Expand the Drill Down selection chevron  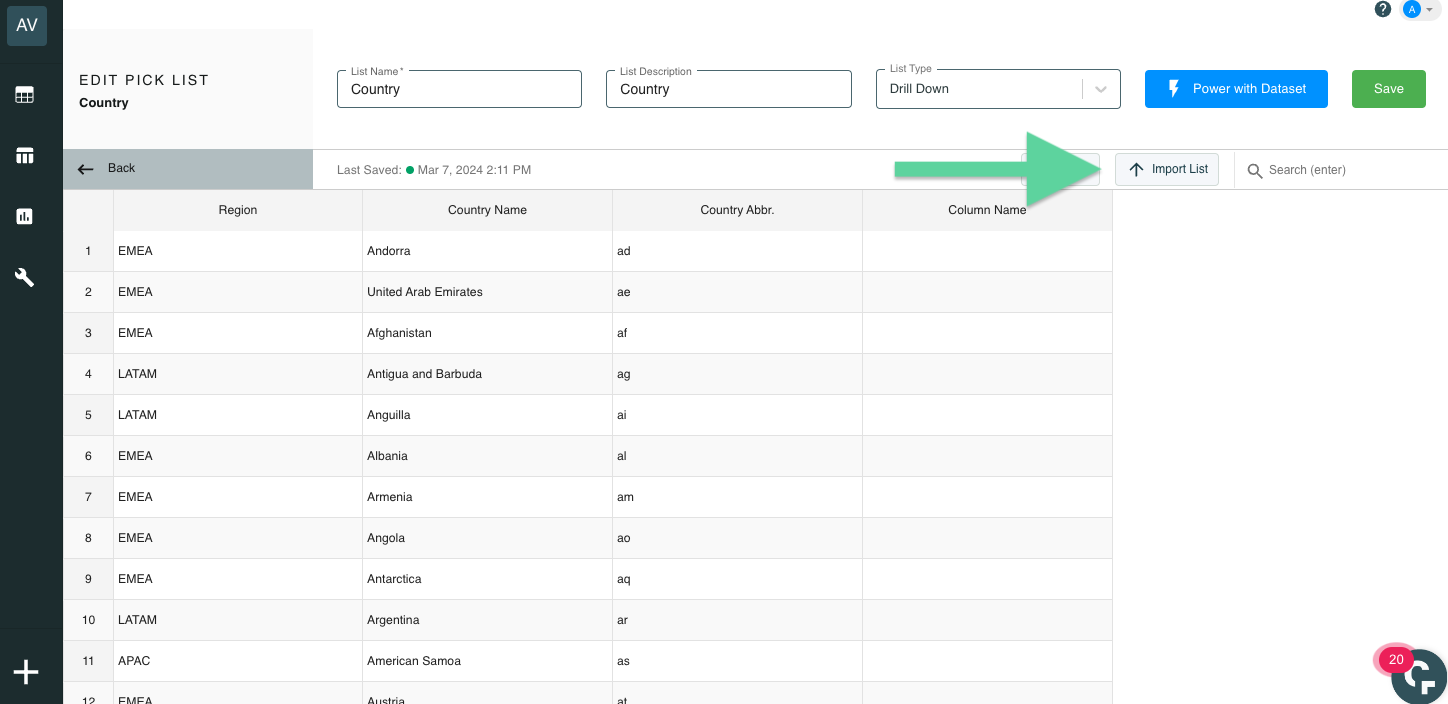coord(1101,89)
